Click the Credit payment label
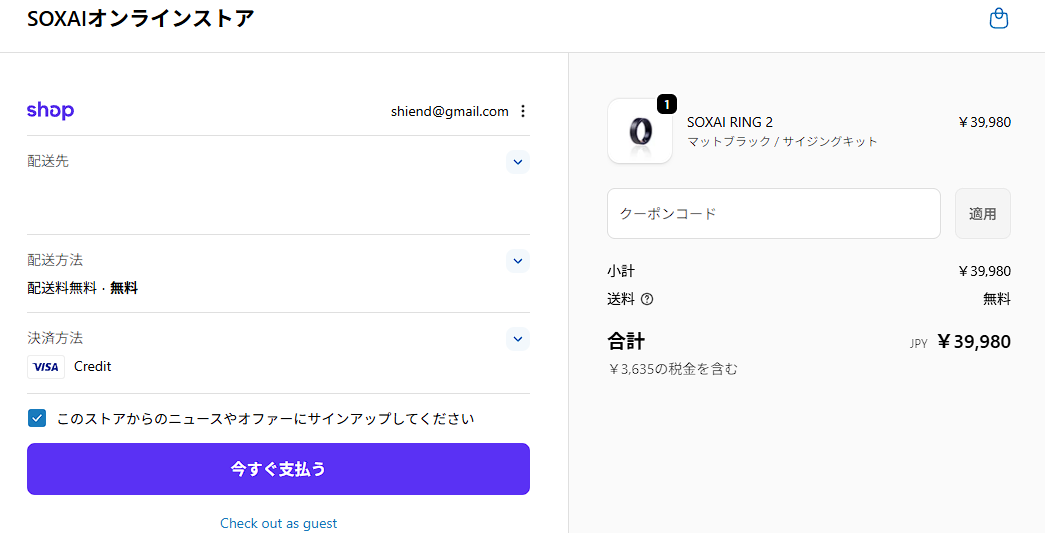The width and height of the screenshot is (1045, 533). pos(93,366)
